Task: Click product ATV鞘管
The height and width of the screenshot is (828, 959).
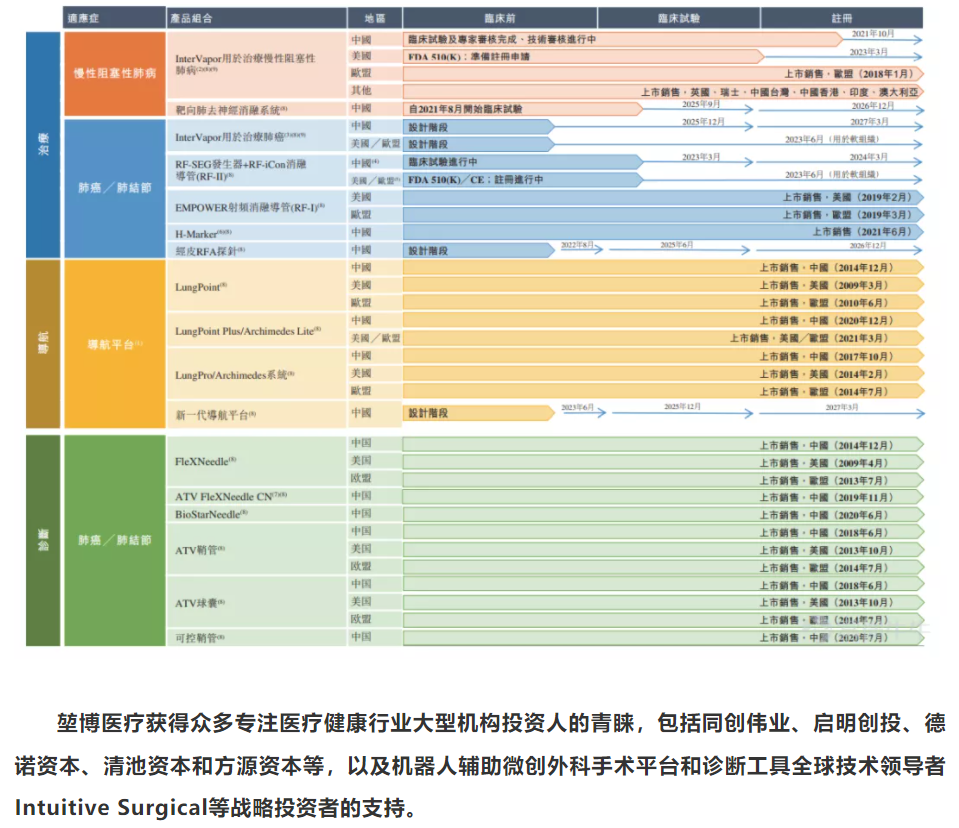Action: 199,550
